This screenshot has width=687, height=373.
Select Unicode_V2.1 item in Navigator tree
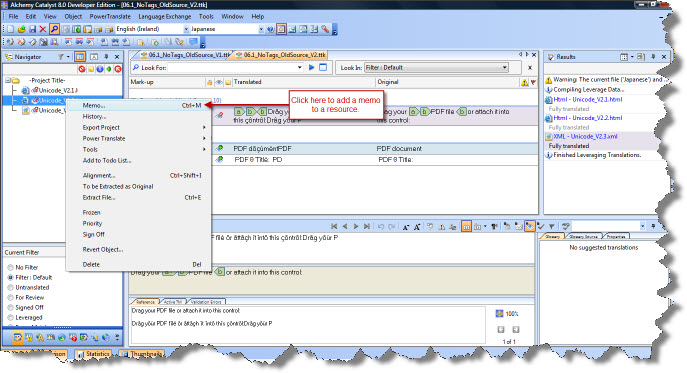[57, 91]
